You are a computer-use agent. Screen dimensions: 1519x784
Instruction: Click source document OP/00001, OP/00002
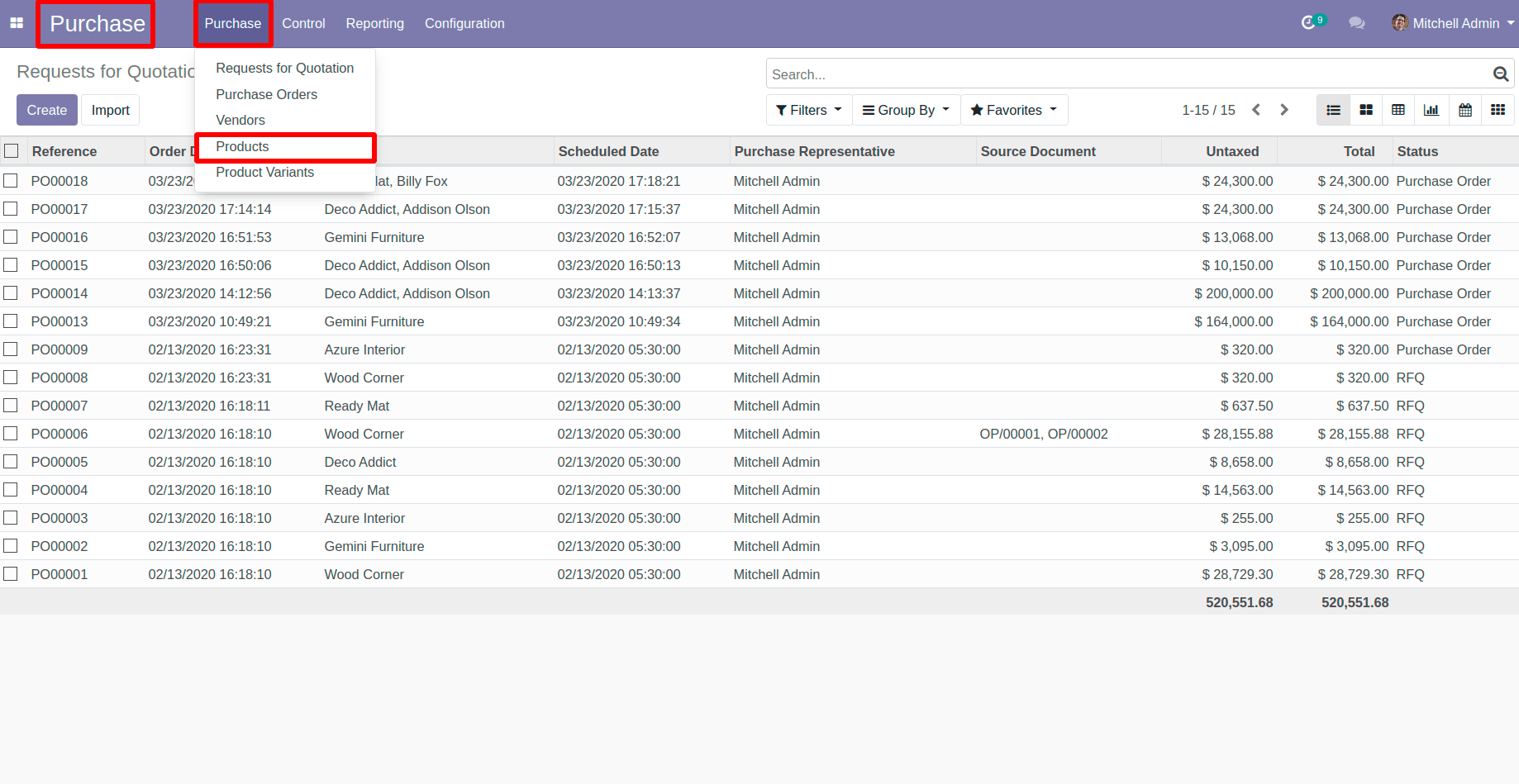(1044, 434)
